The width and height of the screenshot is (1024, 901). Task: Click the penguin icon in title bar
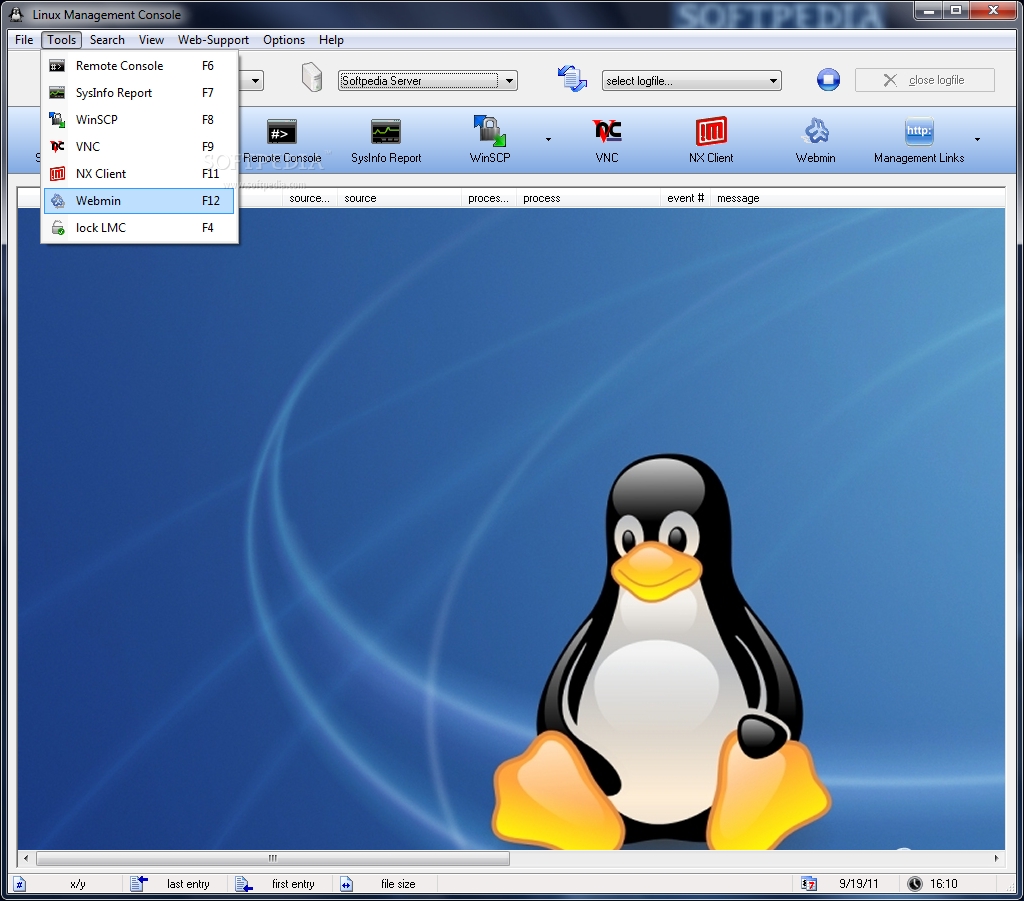click(x=16, y=14)
